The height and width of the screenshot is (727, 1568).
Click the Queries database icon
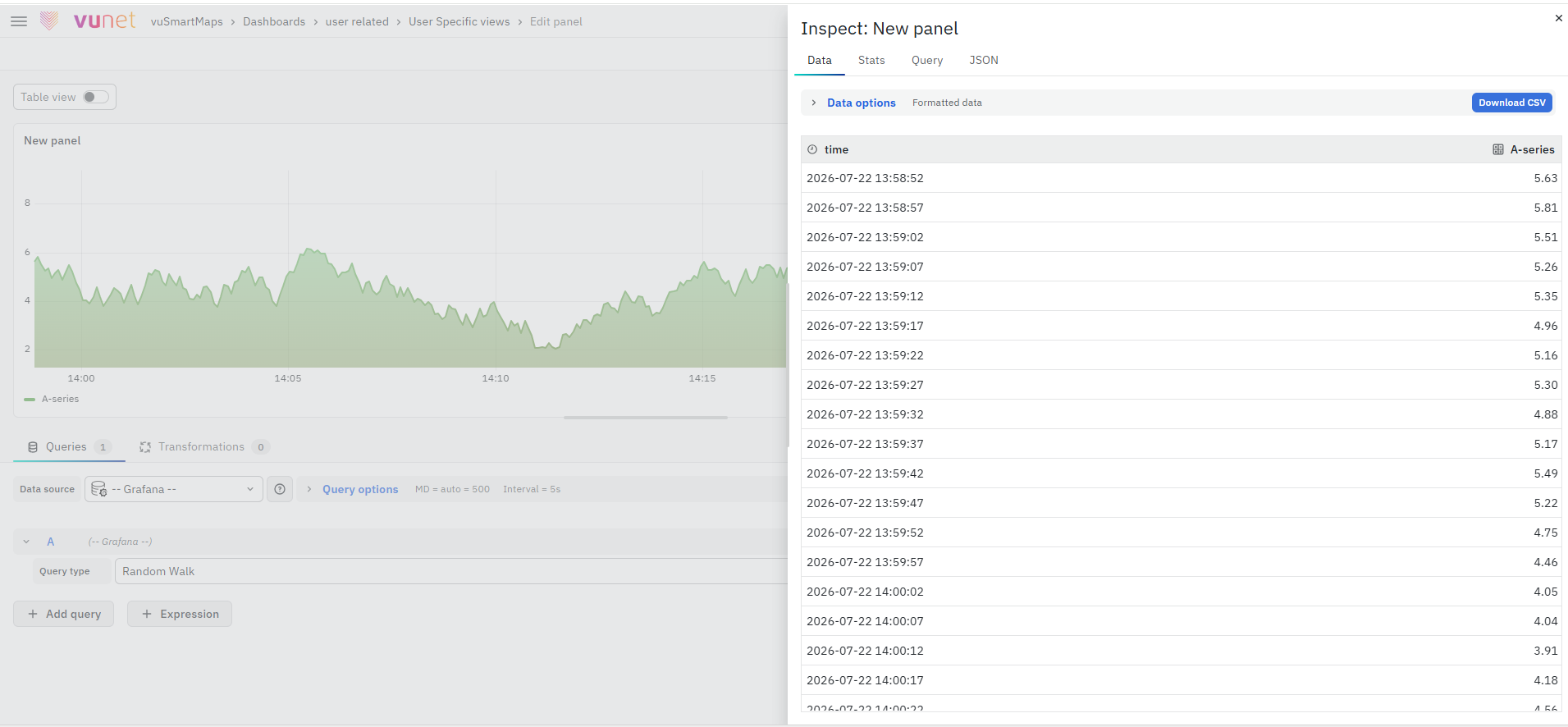(x=33, y=447)
